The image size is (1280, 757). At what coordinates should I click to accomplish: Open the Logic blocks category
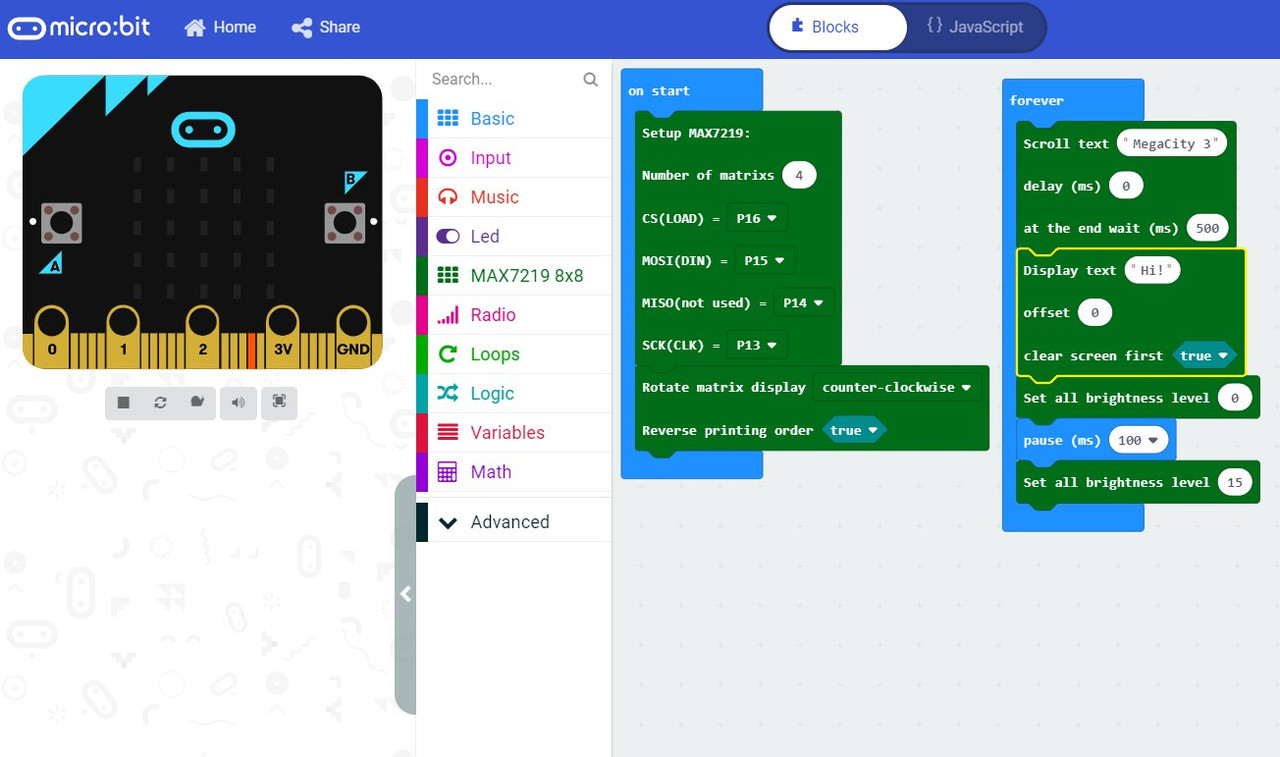click(x=513, y=393)
